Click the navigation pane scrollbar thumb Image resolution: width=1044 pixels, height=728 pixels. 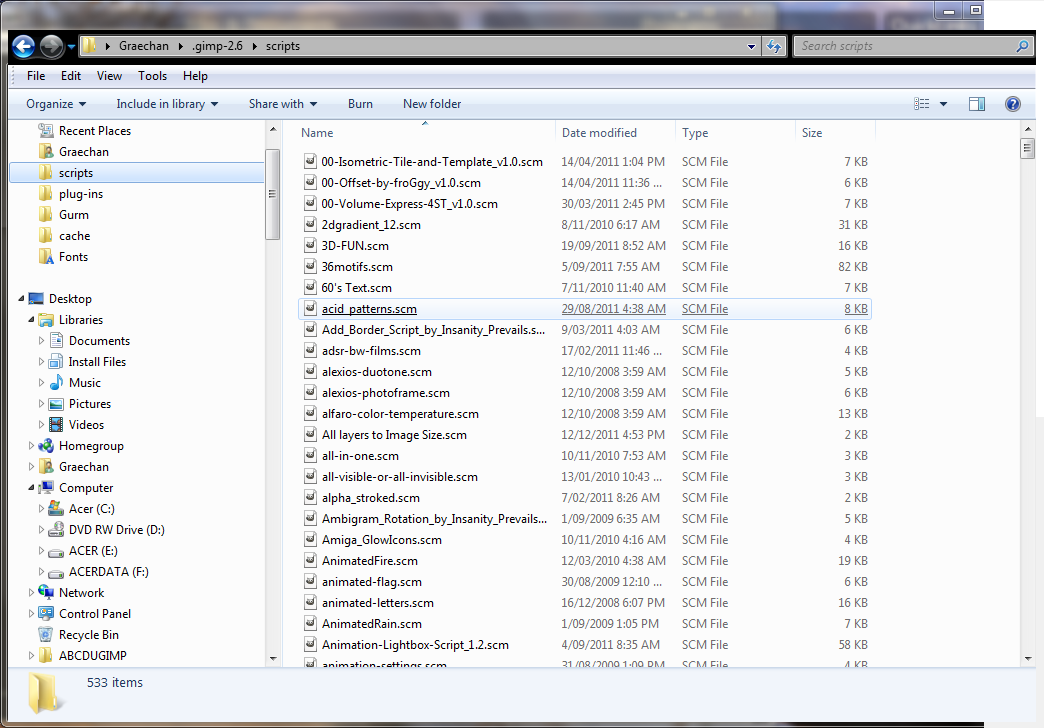(272, 194)
